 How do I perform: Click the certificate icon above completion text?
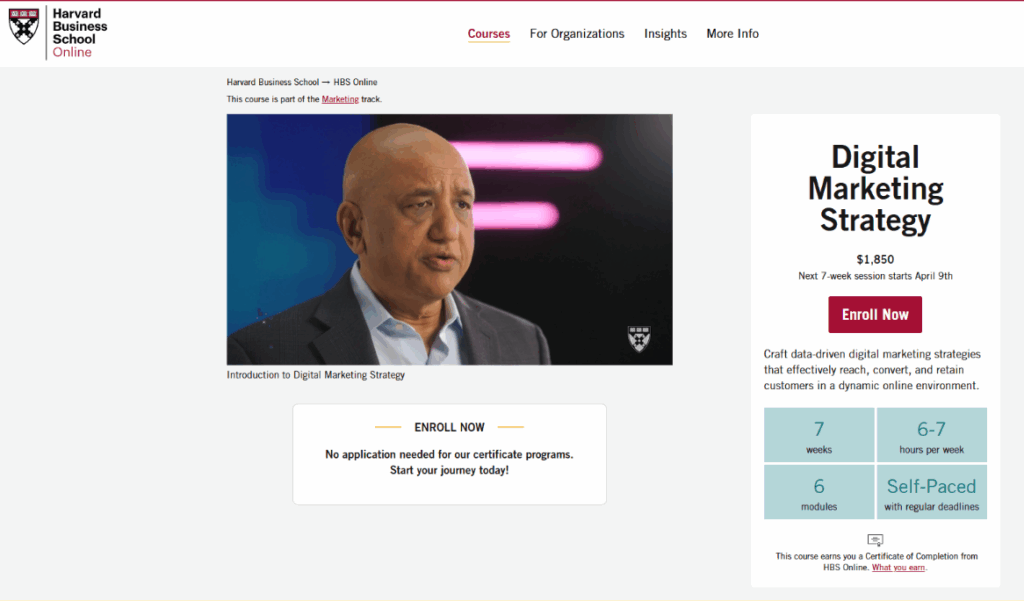click(875, 540)
